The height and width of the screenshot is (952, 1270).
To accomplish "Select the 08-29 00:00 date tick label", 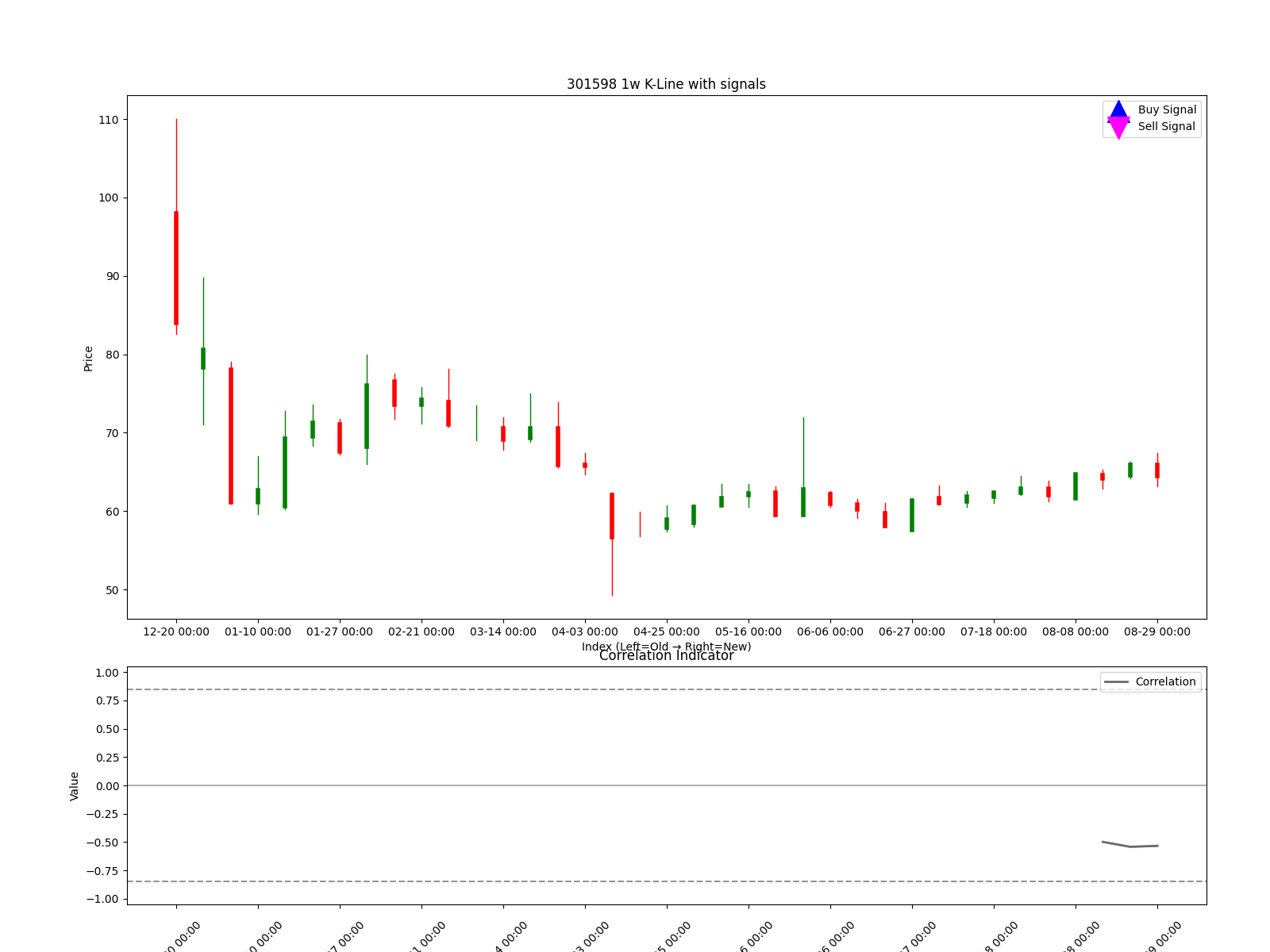I will pos(1157,632).
